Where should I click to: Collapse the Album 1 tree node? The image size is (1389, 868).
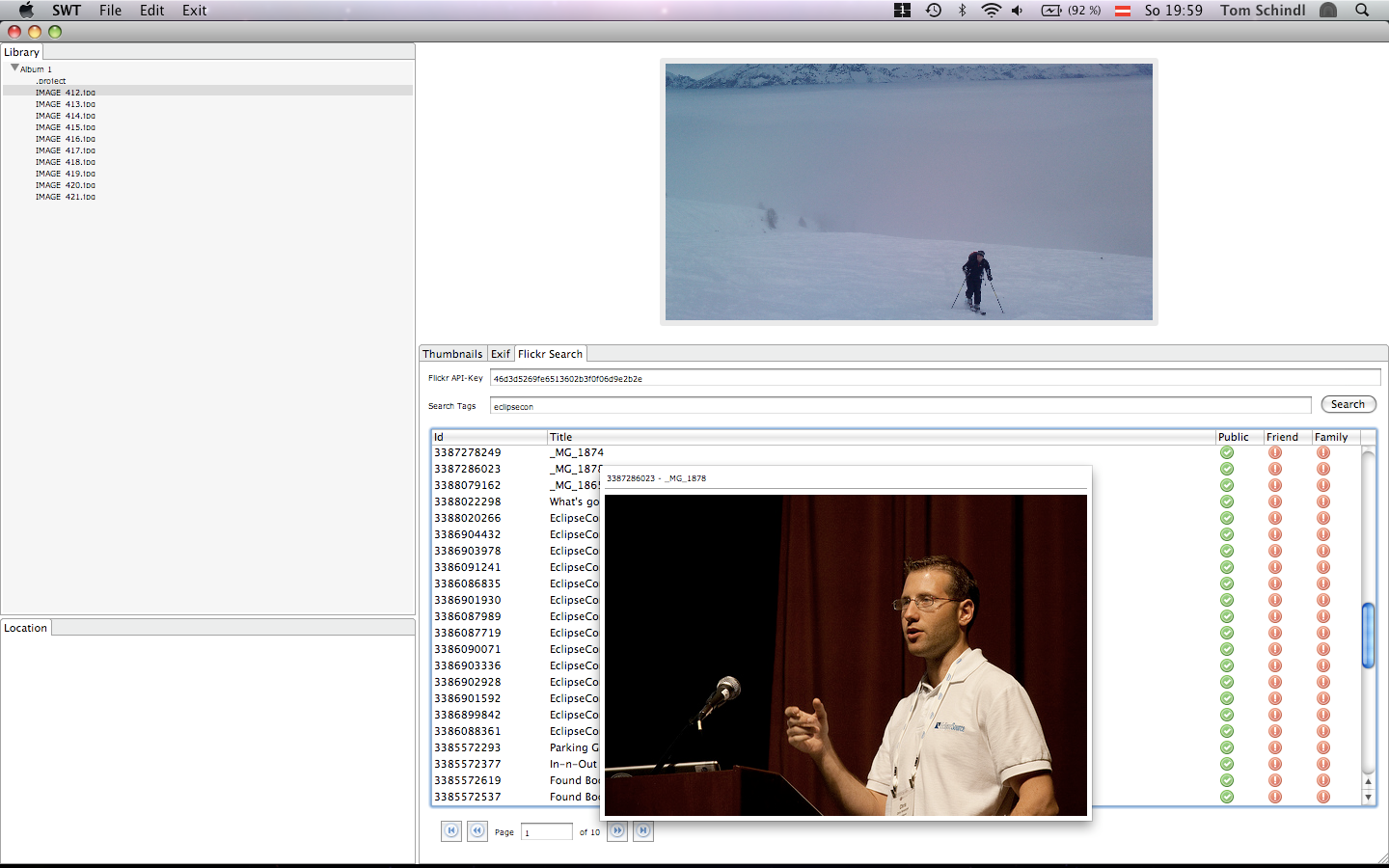coord(14,68)
